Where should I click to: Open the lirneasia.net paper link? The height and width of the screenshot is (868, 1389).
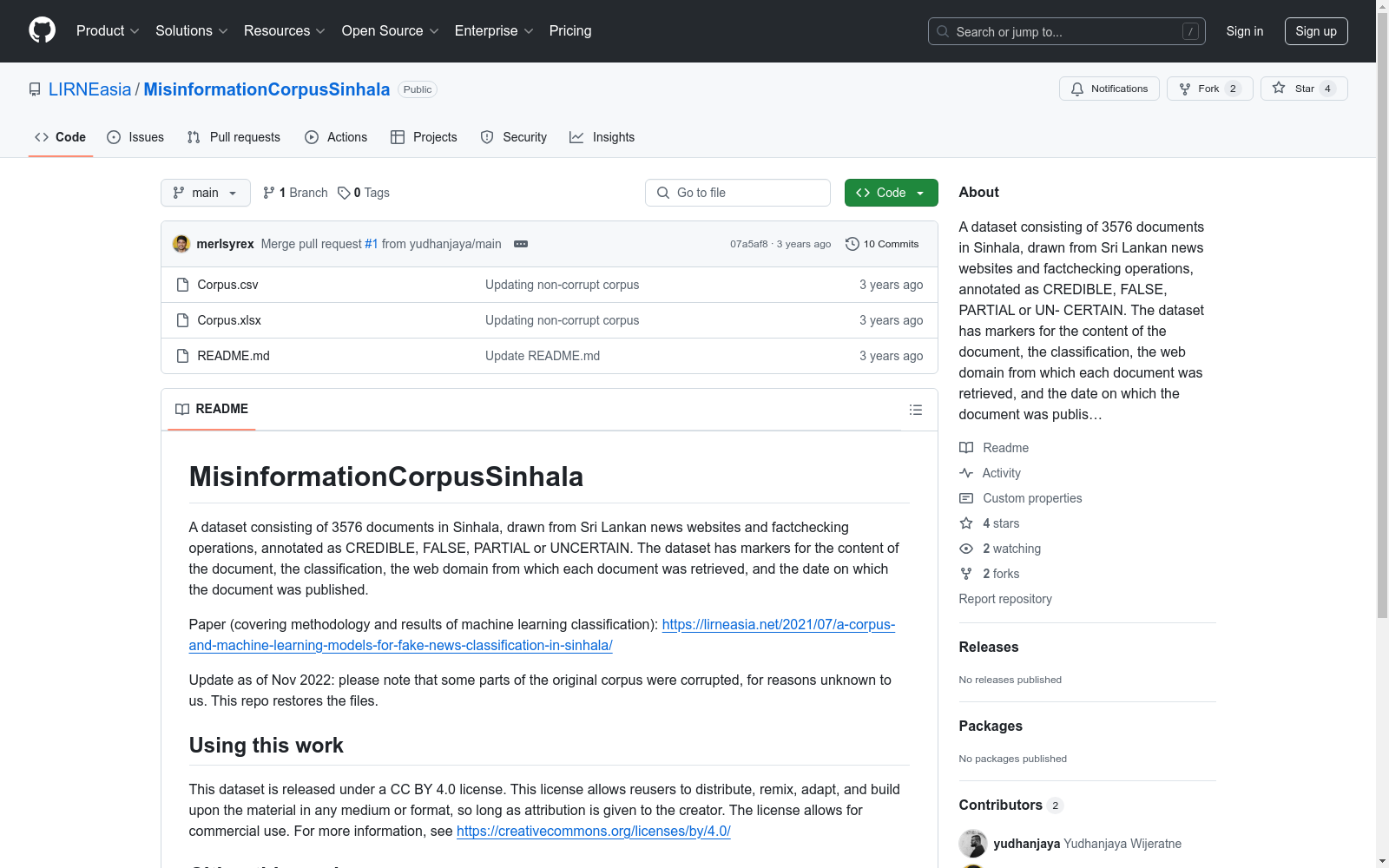[543, 635]
